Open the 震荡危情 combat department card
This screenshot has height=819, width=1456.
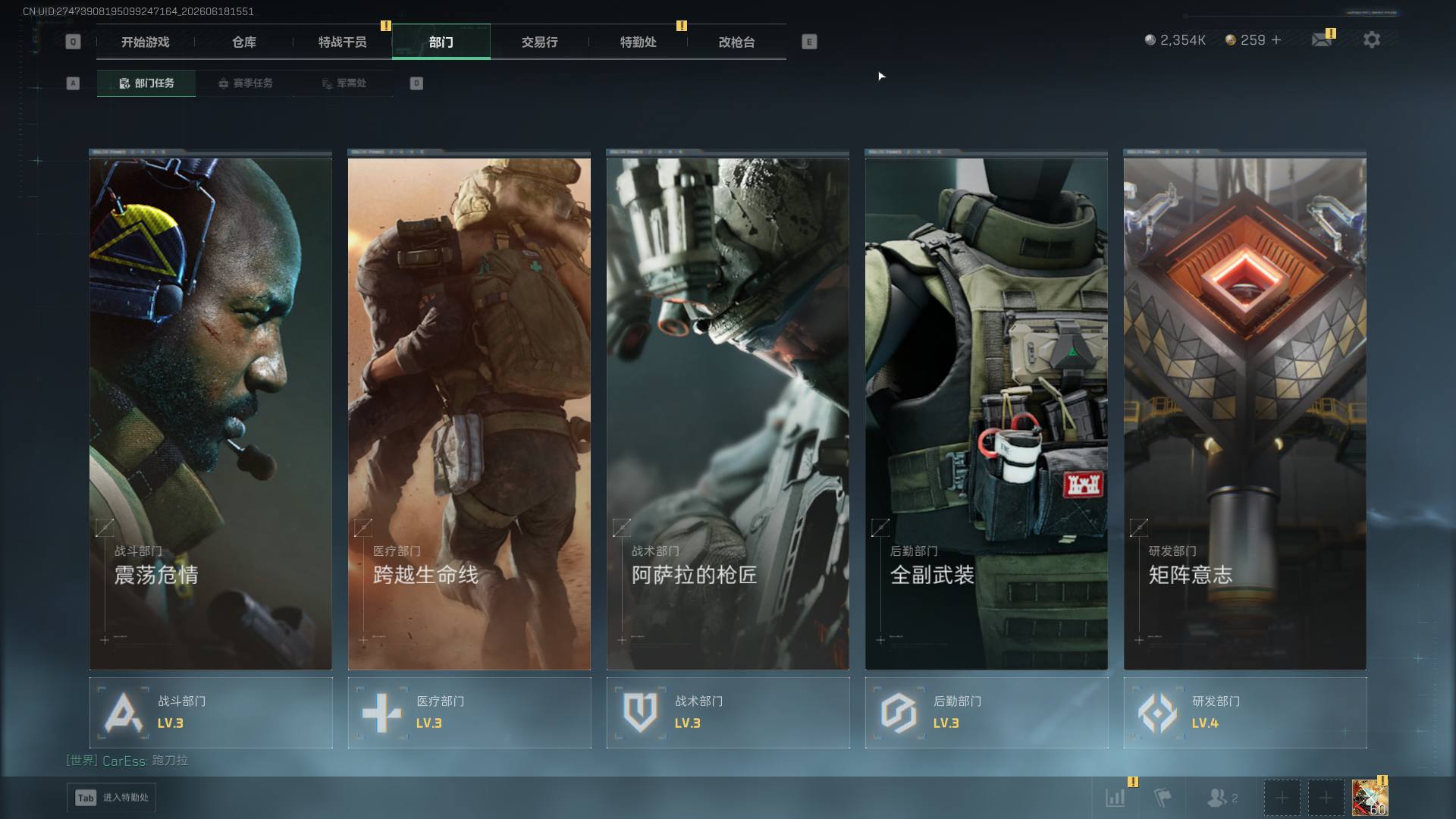[x=211, y=414]
